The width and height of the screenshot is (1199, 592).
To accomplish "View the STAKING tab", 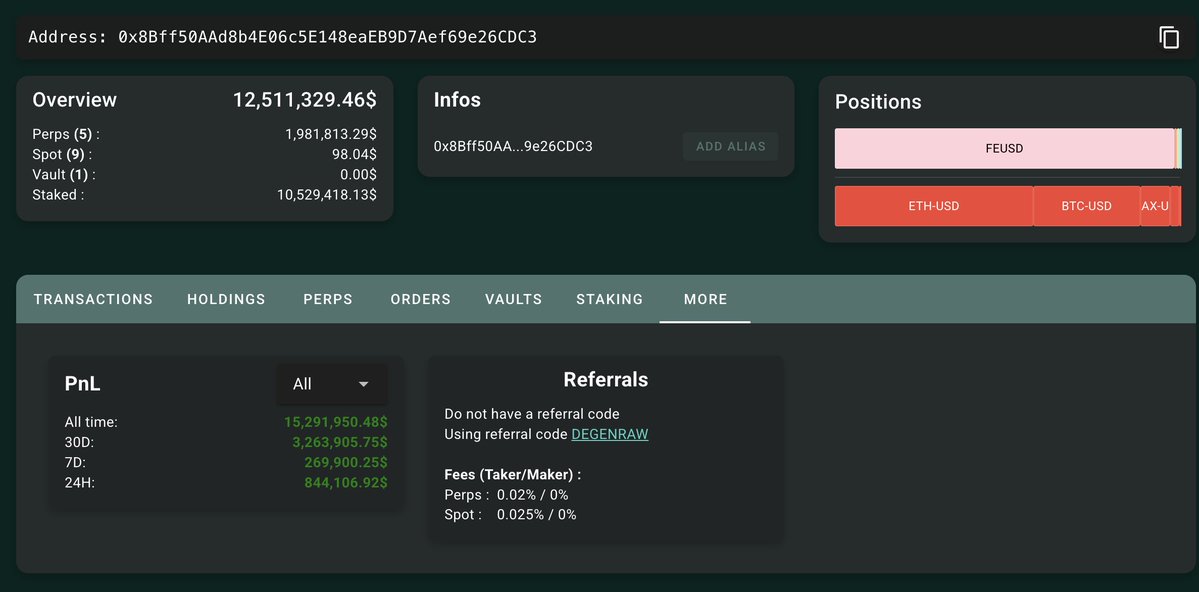I will pos(609,299).
